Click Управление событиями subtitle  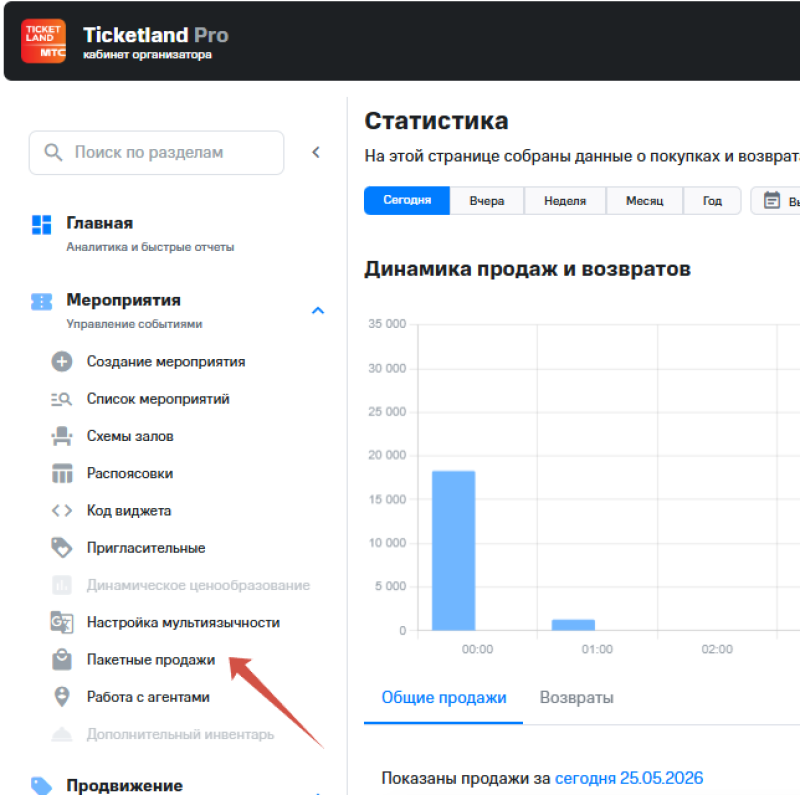pos(134,324)
